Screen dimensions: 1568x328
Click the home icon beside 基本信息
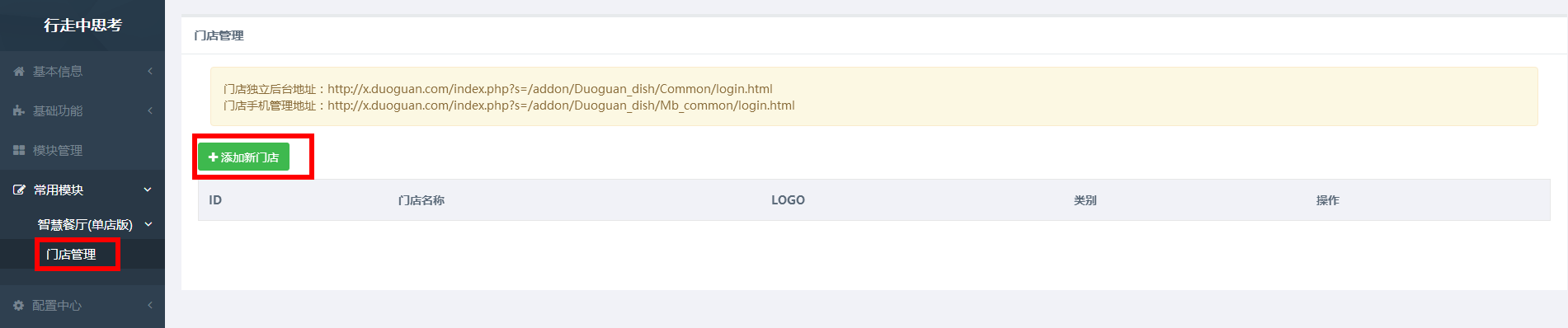point(19,72)
